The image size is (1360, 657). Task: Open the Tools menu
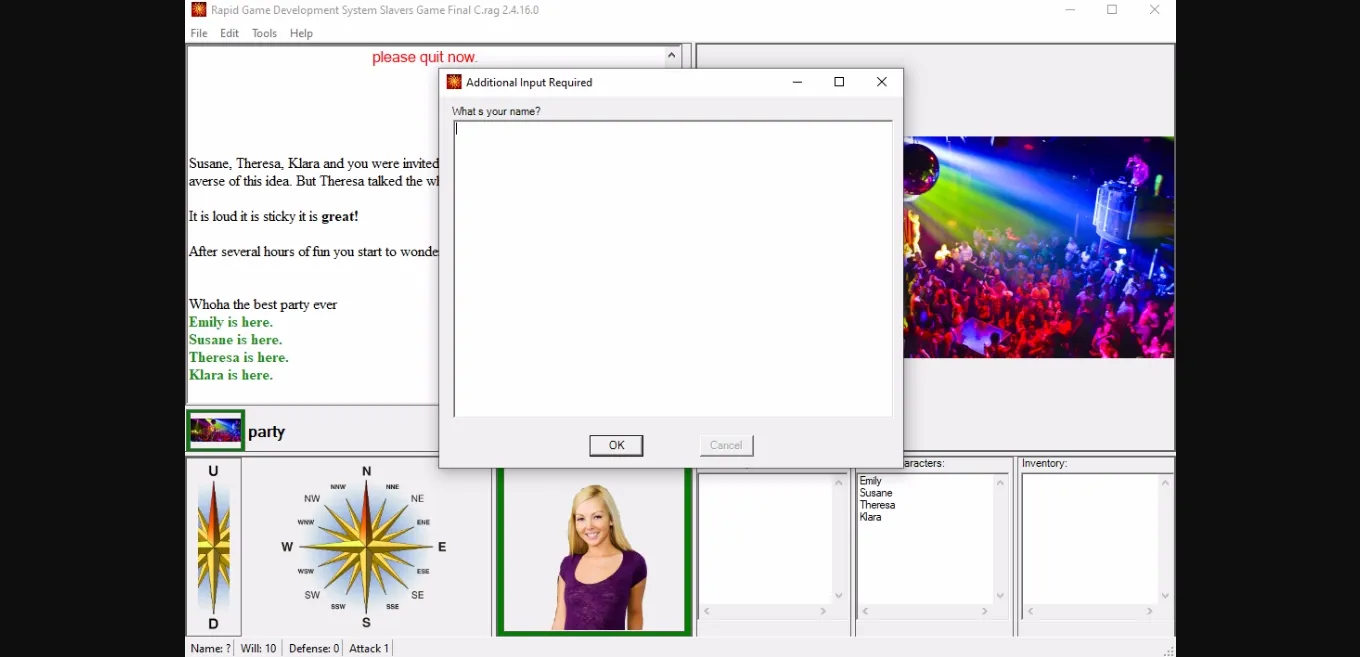(264, 33)
